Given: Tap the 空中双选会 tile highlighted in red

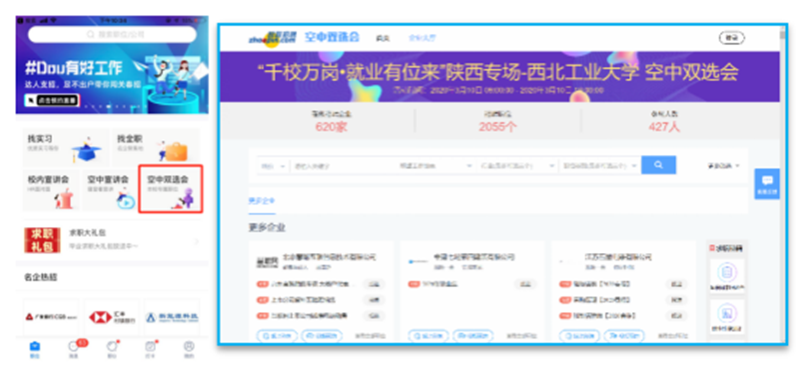Looking at the screenshot, I should tap(171, 189).
